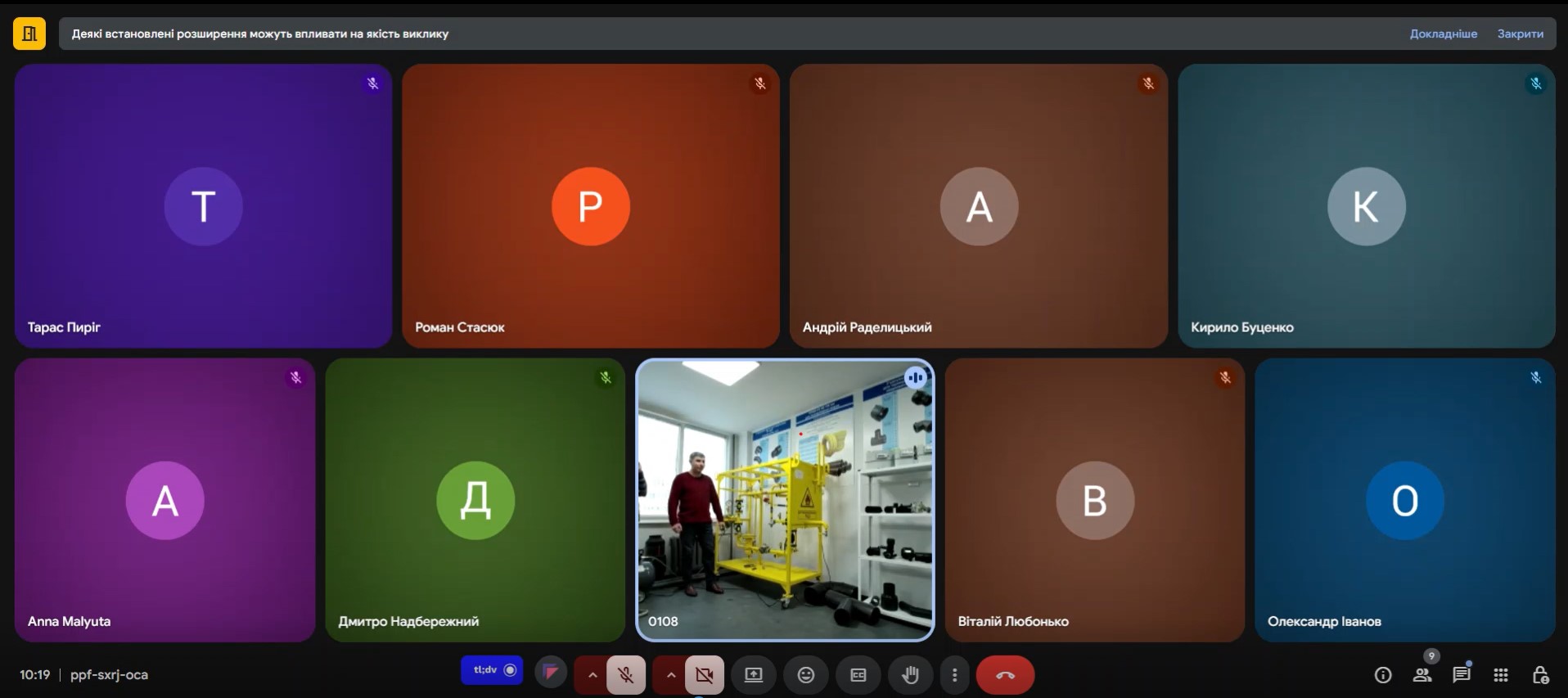The image size is (1568, 698).
Task: Open host controls lock icon
Action: (1540, 675)
